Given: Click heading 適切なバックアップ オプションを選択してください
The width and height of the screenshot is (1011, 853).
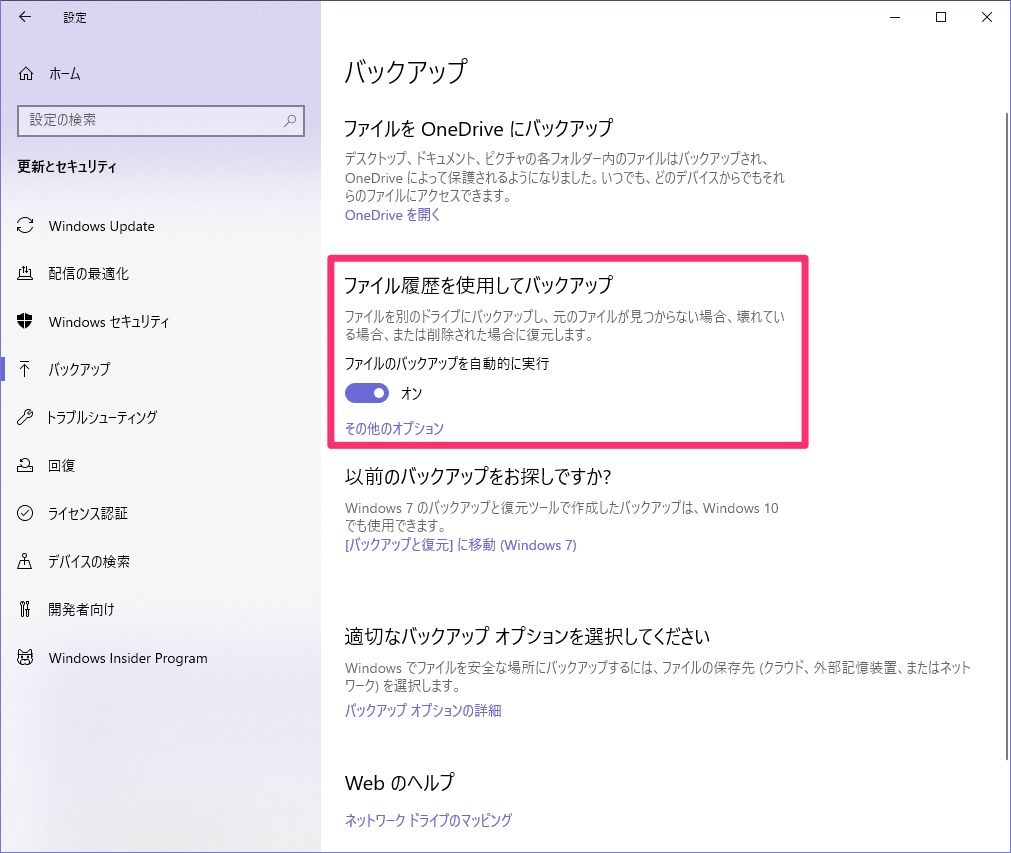Looking at the screenshot, I should pos(527,636).
